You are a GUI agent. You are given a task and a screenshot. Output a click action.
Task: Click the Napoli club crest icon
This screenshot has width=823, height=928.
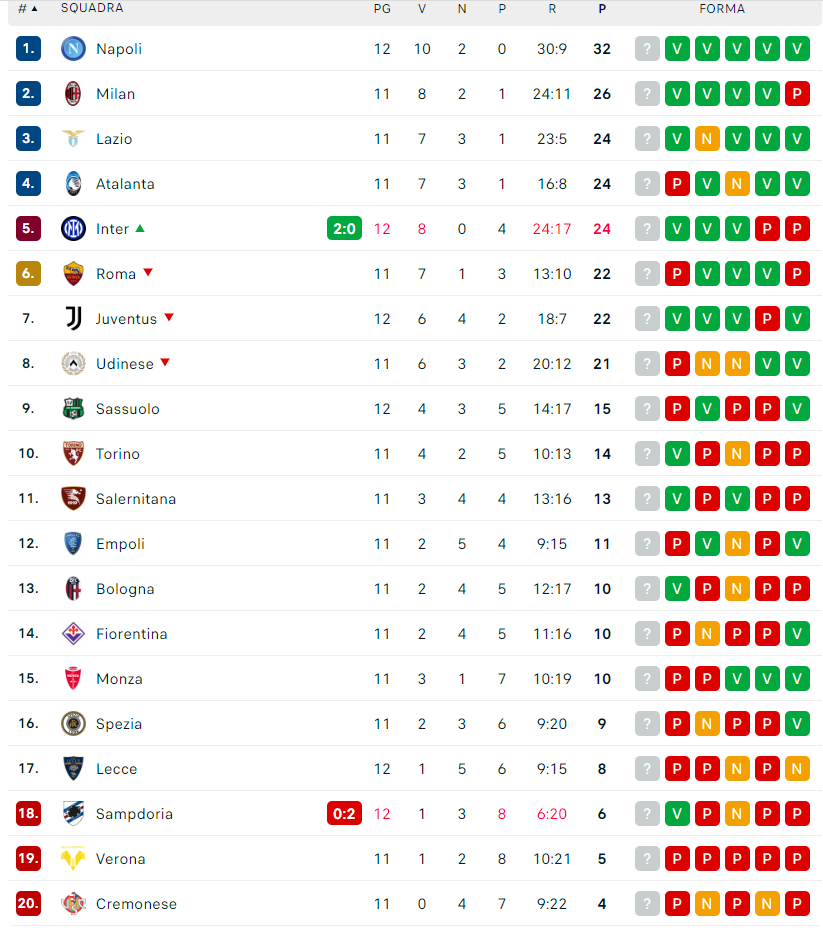(x=73, y=49)
